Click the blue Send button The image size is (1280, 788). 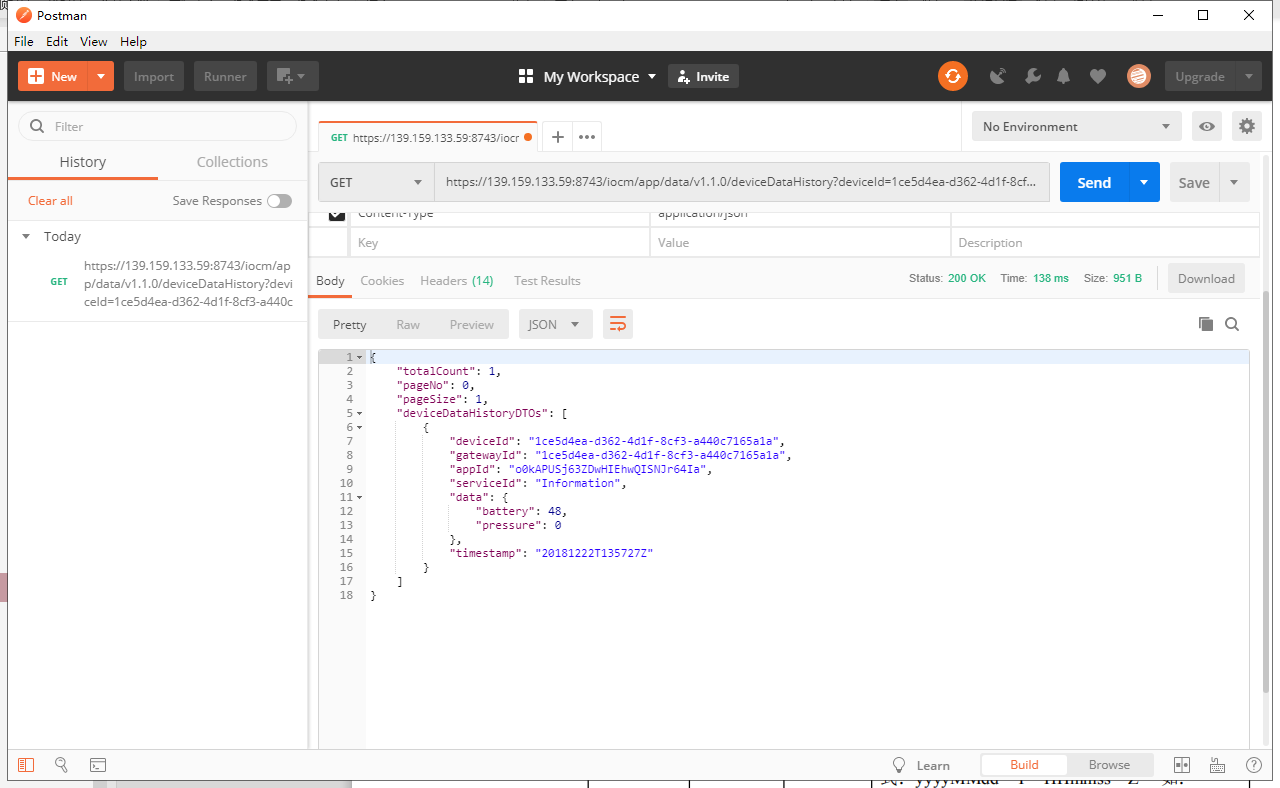click(1094, 183)
